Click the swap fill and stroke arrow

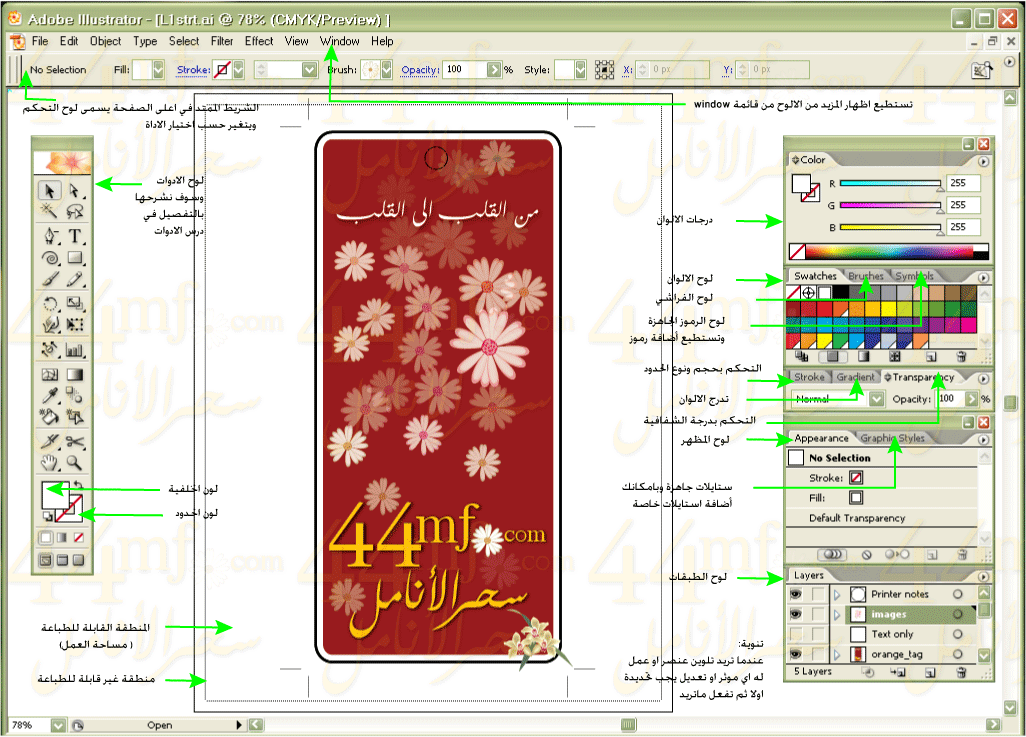pos(78,485)
